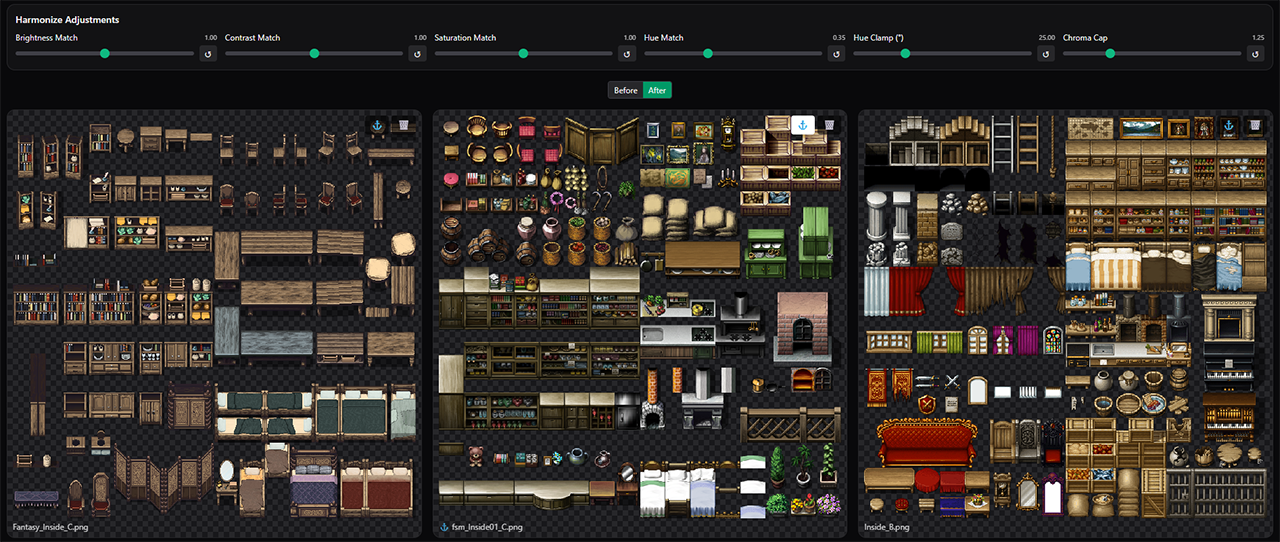Click the Inside_B.png filename
This screenshot has width=1280, height=542.
pyautogui.click(x=887, y=526)
